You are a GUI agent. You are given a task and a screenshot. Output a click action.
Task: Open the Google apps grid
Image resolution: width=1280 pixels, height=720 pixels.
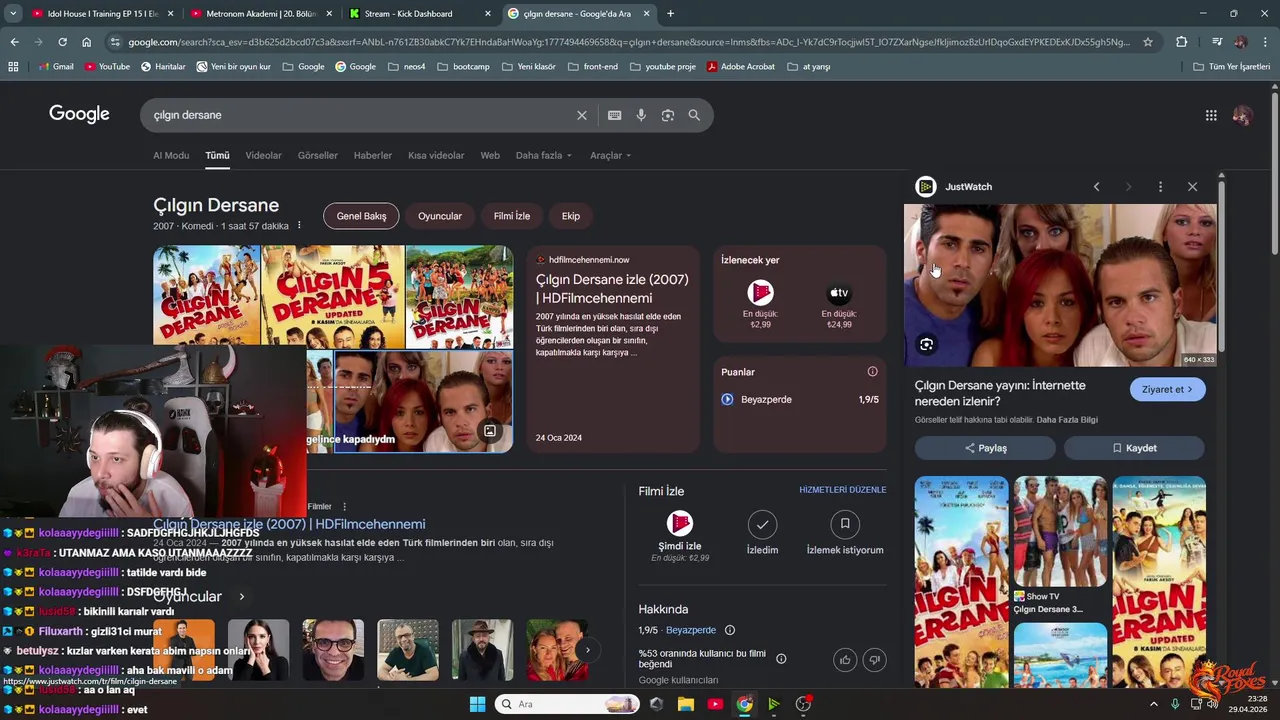click(x=1211, y=115)
